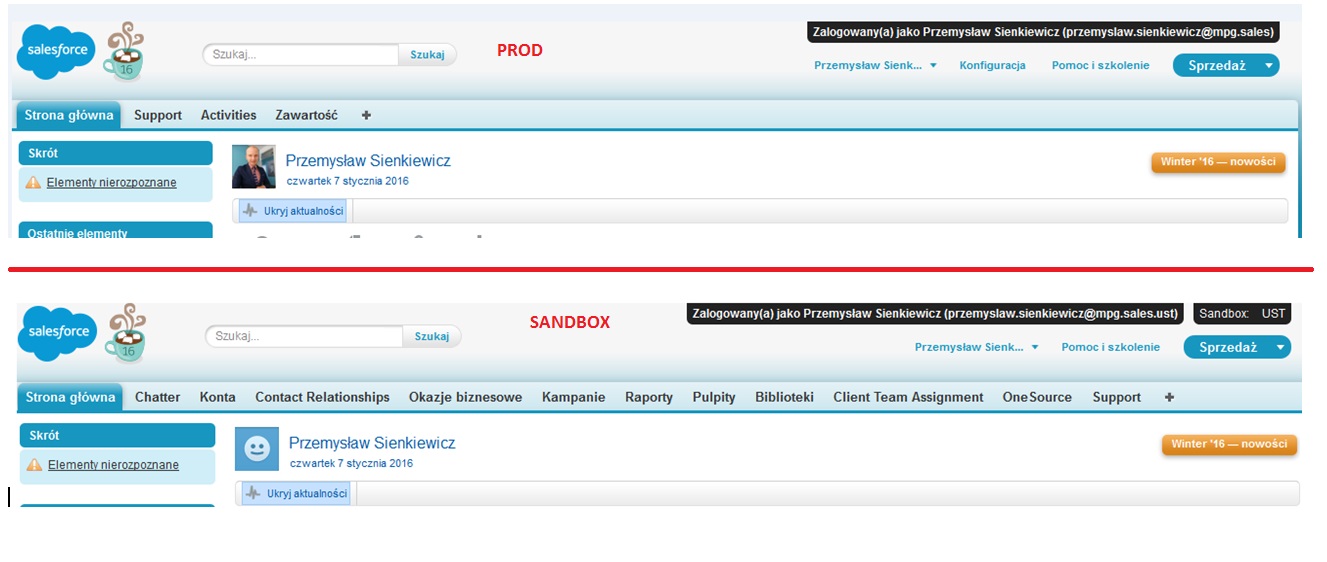Open the Contact Relationships tab
Viewport: 1327px width, 562px height.
click(322, 397)
